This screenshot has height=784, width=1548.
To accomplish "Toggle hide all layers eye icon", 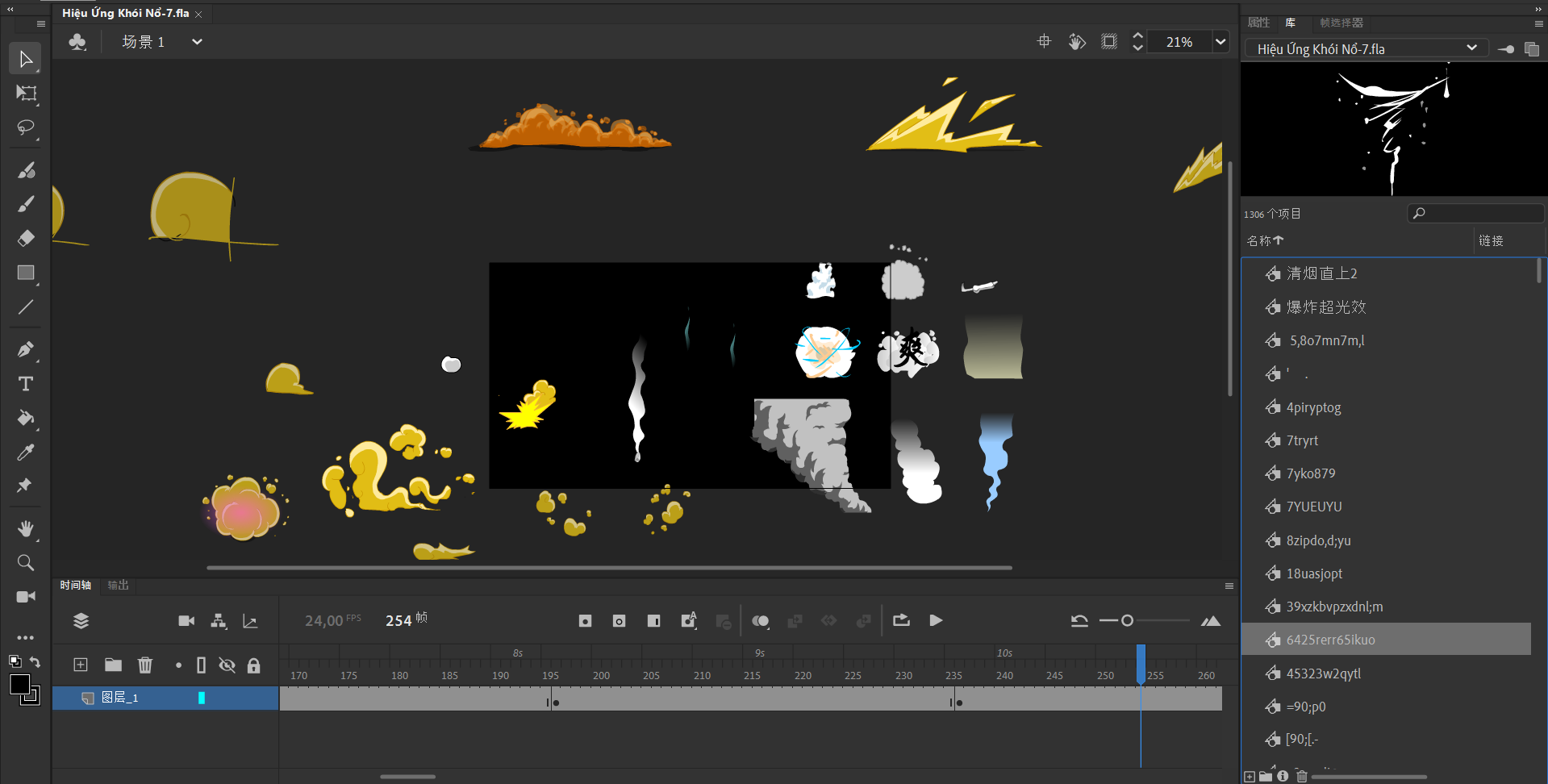I will click(x=227, y=665).
